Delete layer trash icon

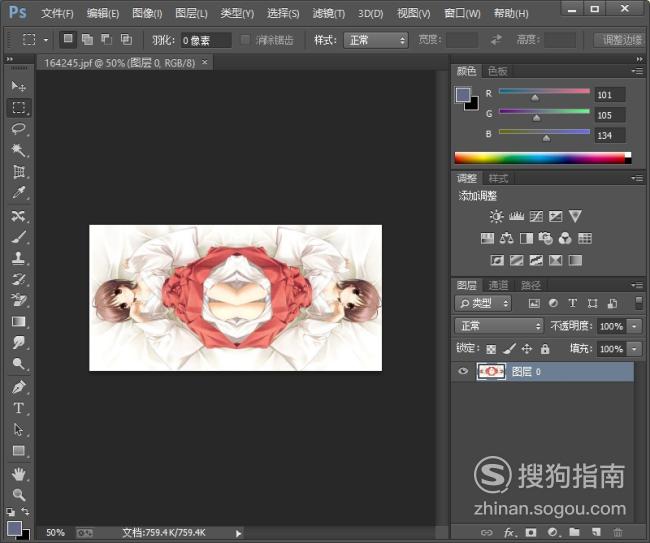coord(618,532)
